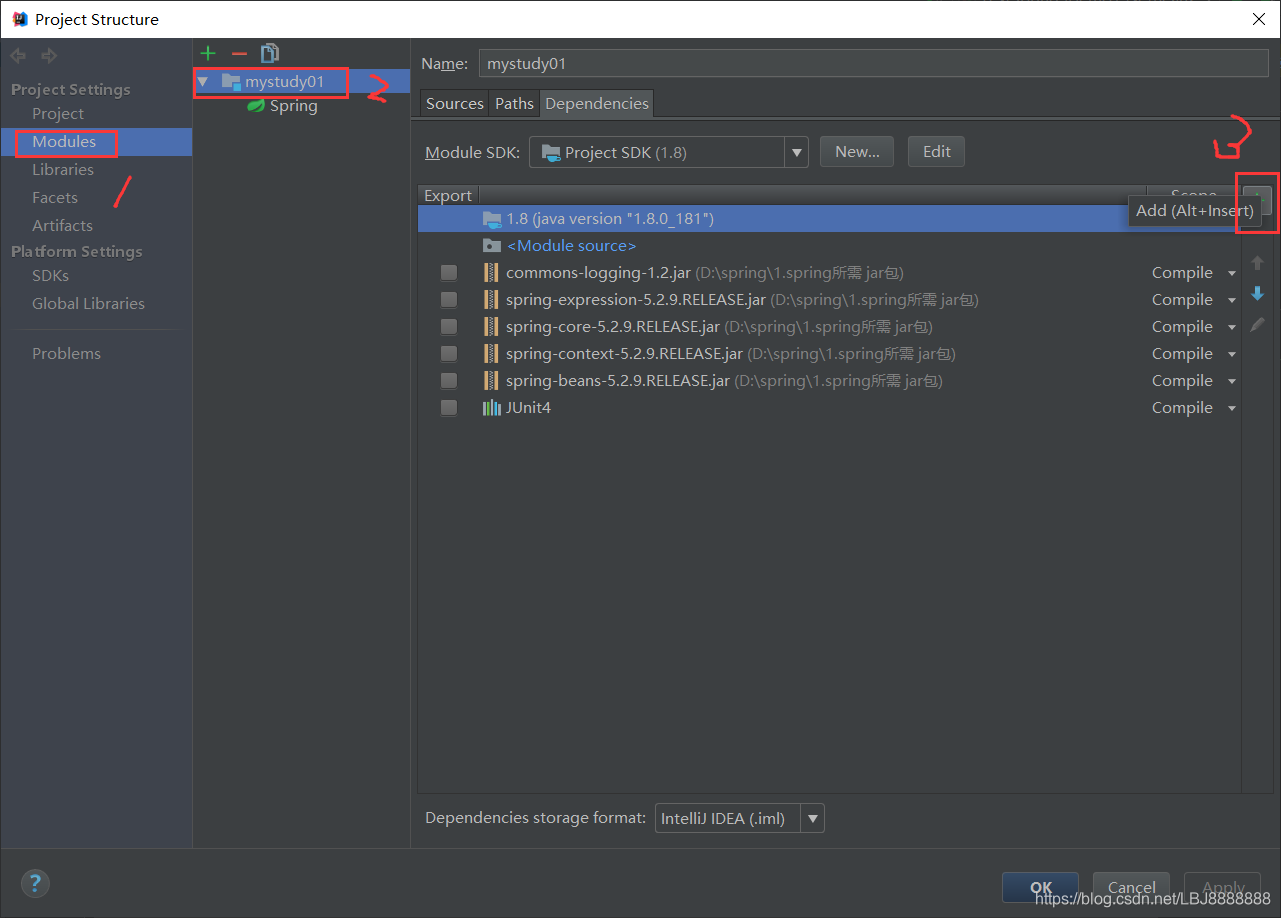Screen dimensions: 1281x918
Task: Click the spring-context jar archive icon
Action: click(x=491, y=353)
